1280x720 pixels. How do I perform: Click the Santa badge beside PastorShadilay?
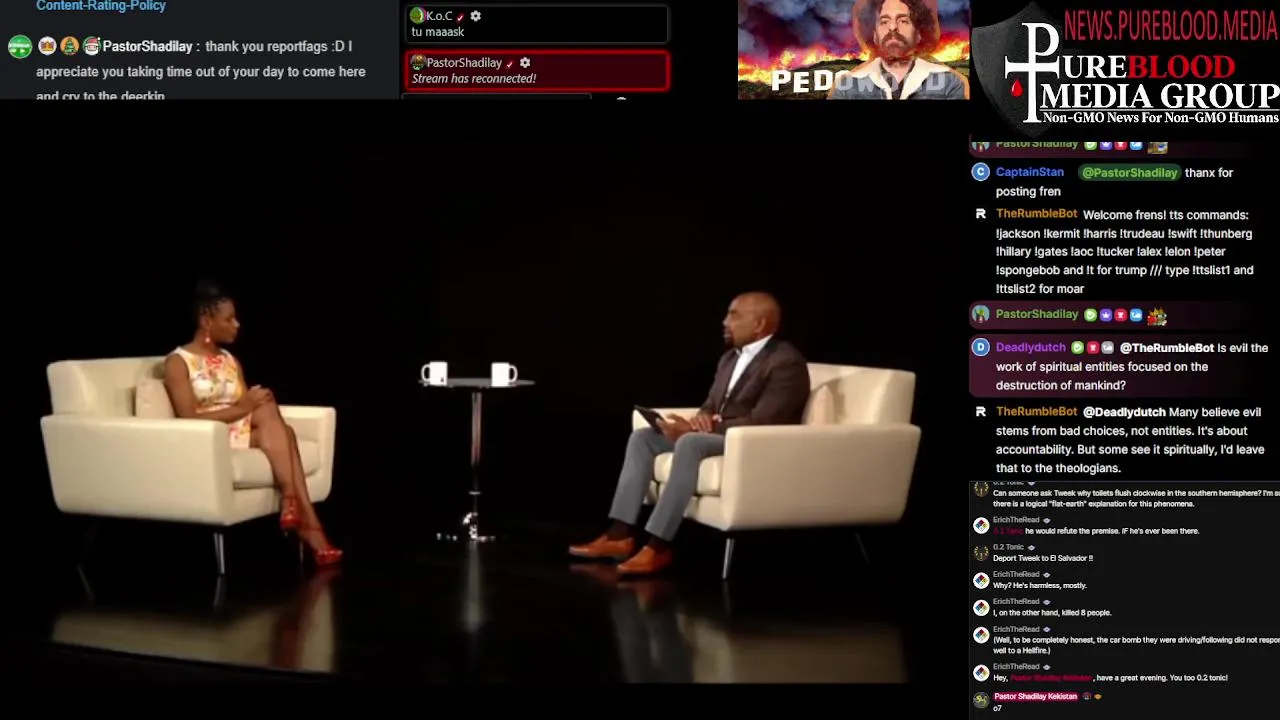(91, 46)
